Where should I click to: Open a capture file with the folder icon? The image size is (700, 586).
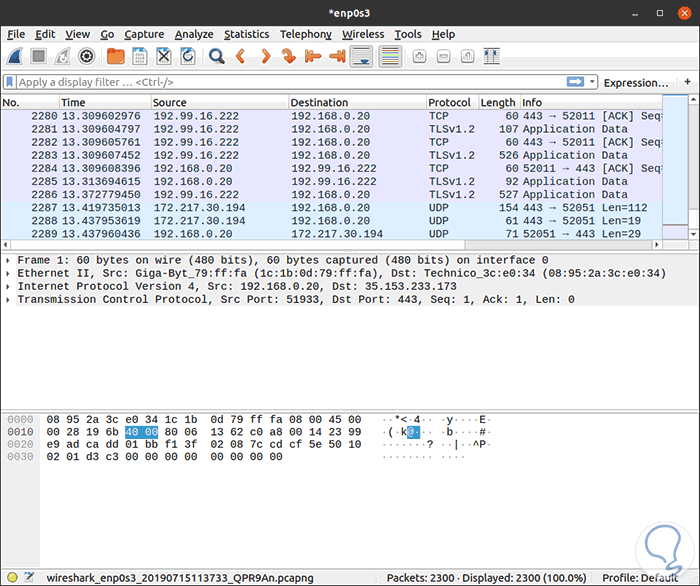pos(116,56)
